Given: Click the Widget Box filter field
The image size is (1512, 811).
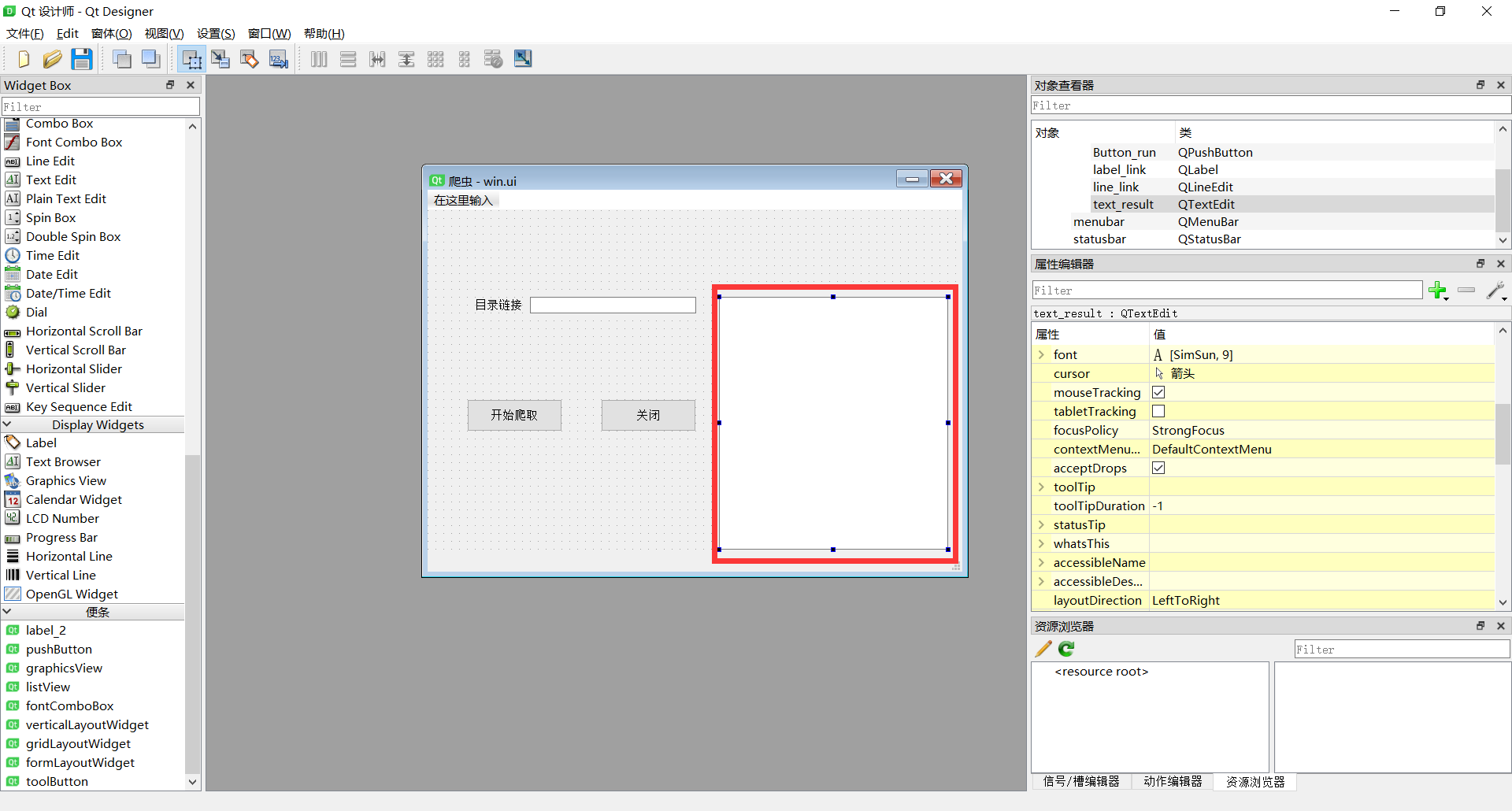Looking at the screenshot, I should click(x=101, y=106).
